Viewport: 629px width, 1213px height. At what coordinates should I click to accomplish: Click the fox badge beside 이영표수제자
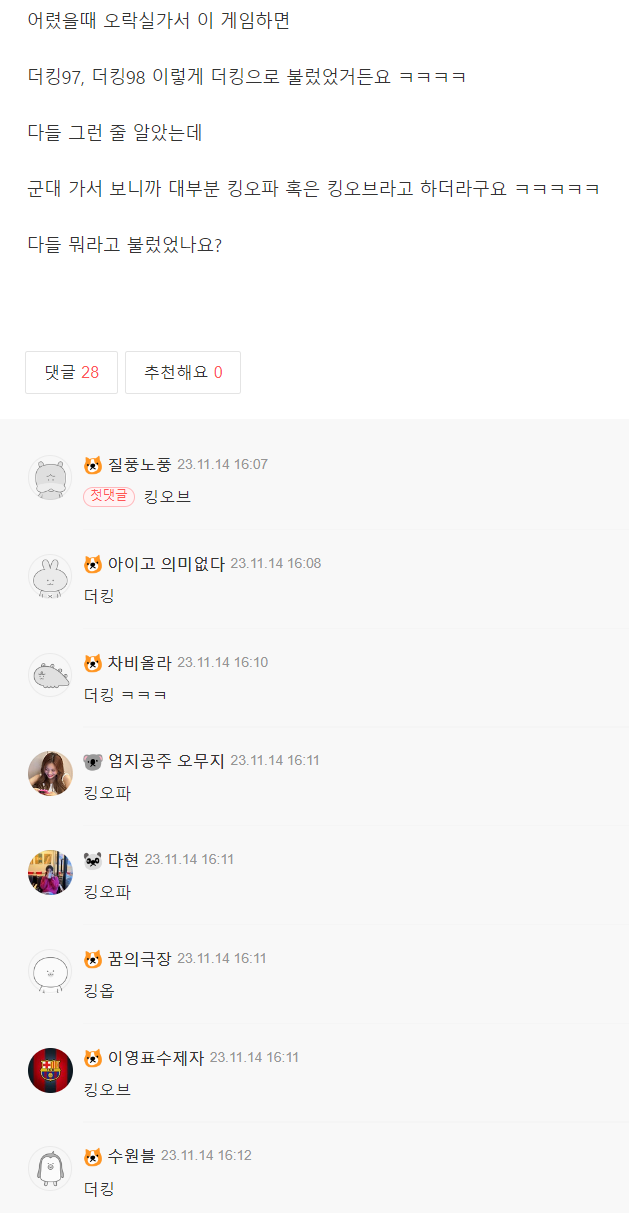93,1058
